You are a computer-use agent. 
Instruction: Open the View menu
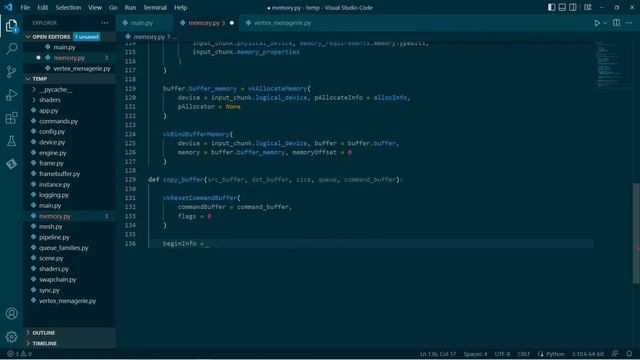point(95,7)
